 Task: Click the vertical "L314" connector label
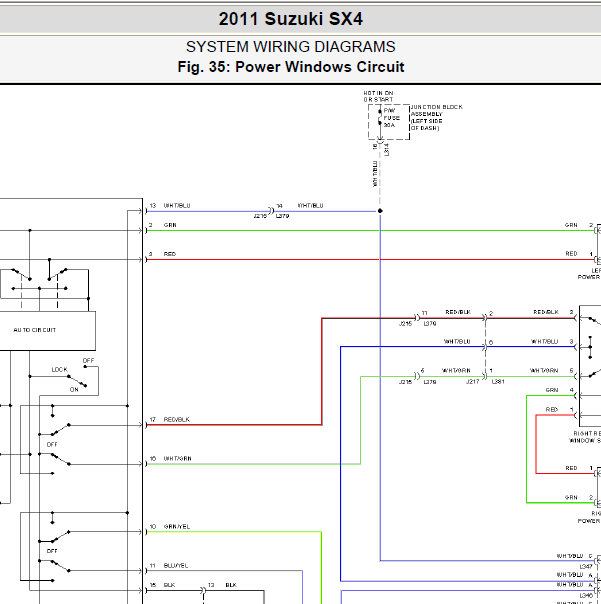tap(386, 150)
